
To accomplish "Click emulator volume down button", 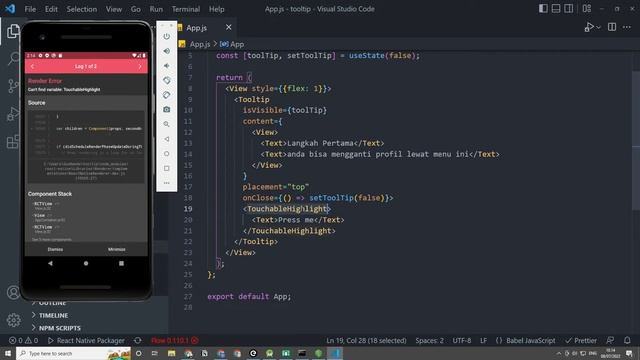I will [x=167, y=66].
